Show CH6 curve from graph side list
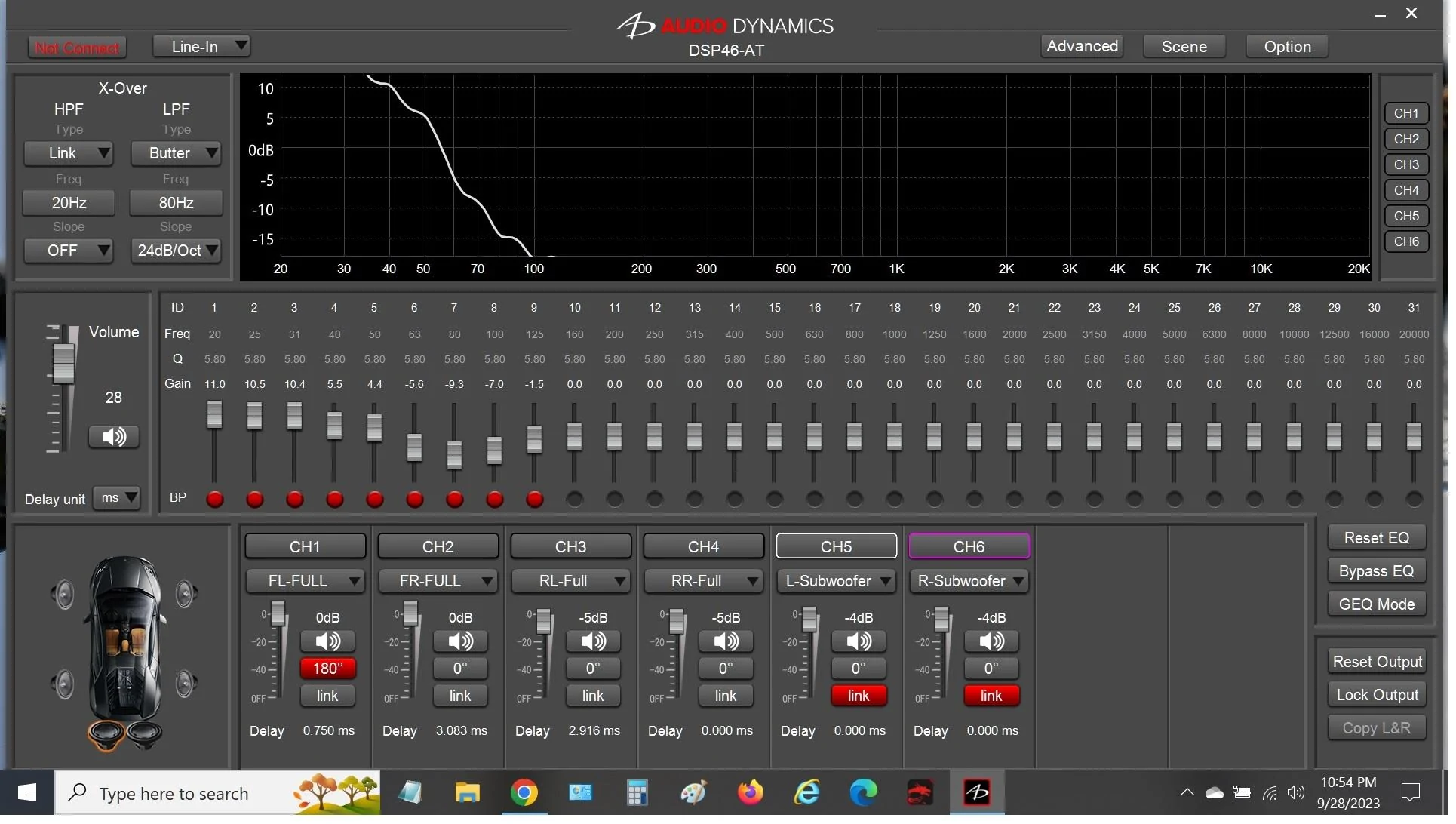Screen dimensions: 1456x824 [x=1407, y=241]
